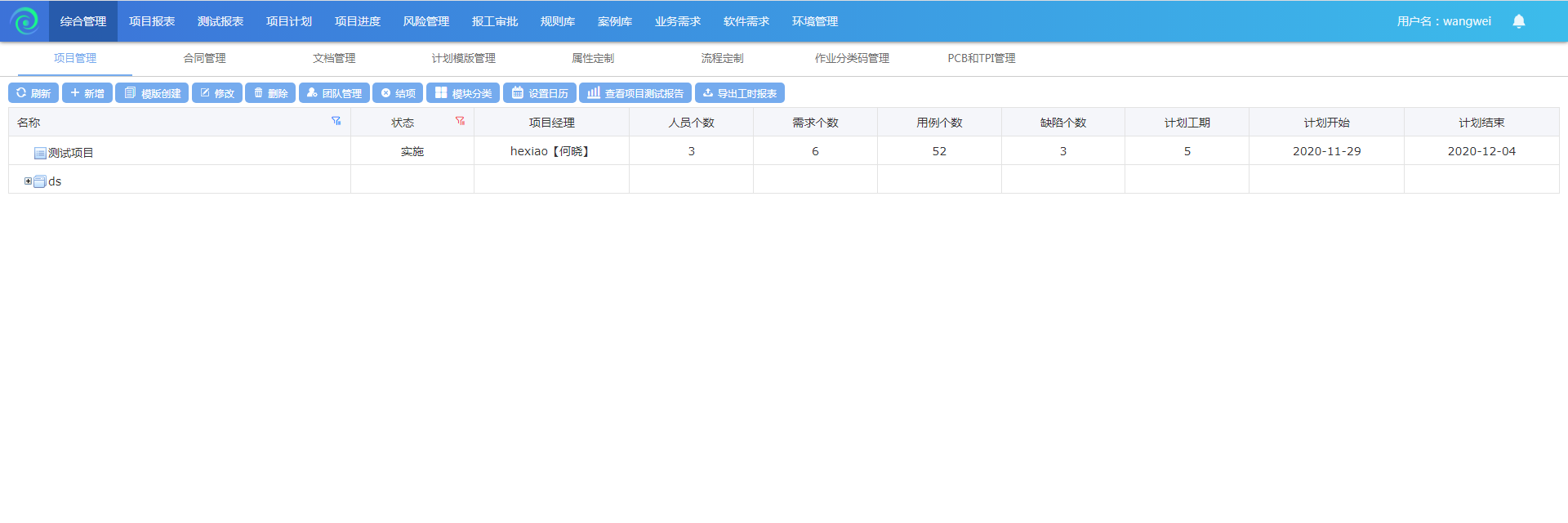
Task: Switch to 合同管理 tab
Action: pos(204,58)
